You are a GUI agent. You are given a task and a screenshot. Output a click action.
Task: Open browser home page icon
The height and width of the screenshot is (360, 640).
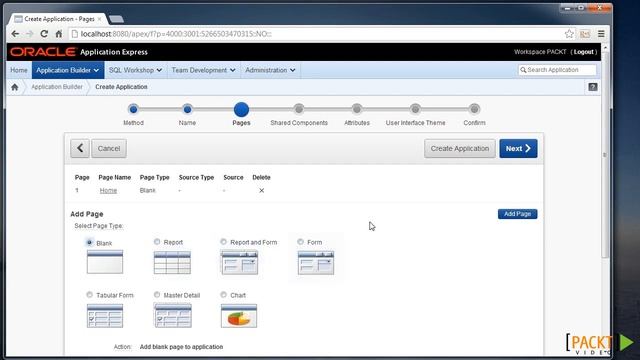[59, 34]
